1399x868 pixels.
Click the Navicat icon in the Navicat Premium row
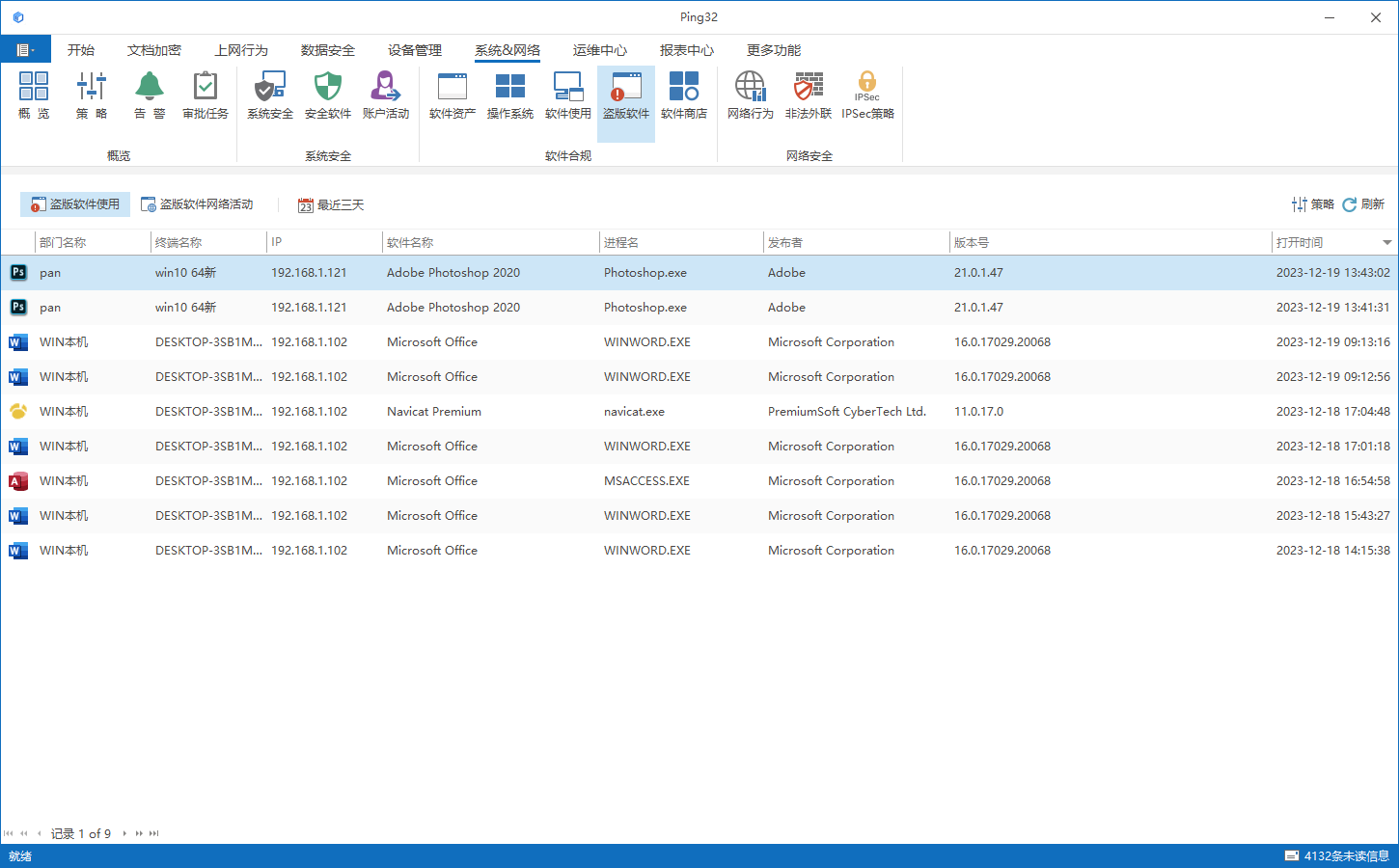(18, 412)
